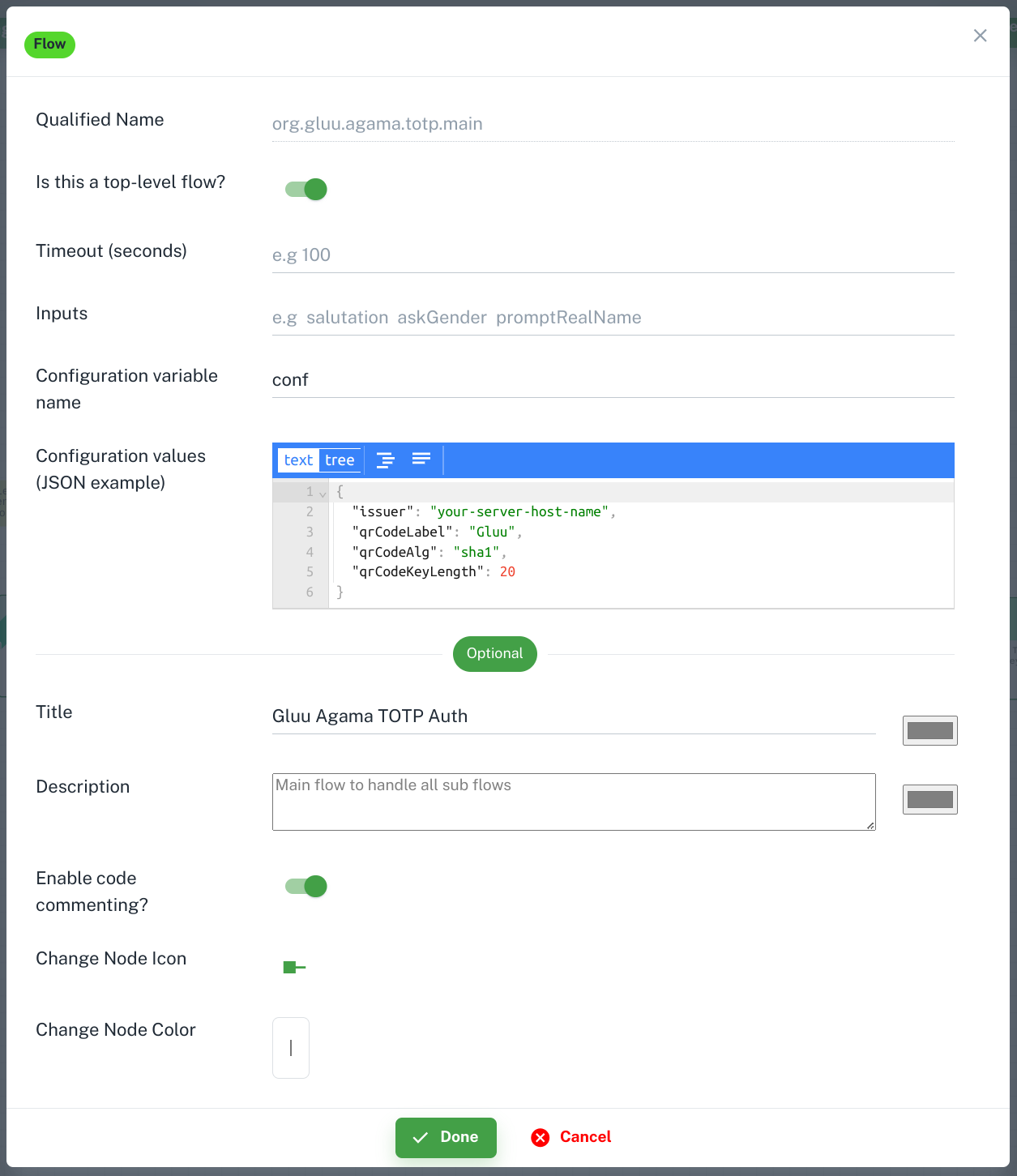Click the Timeout seconds input field
The image size is (1017, 1176).
[x=613, y=255]
